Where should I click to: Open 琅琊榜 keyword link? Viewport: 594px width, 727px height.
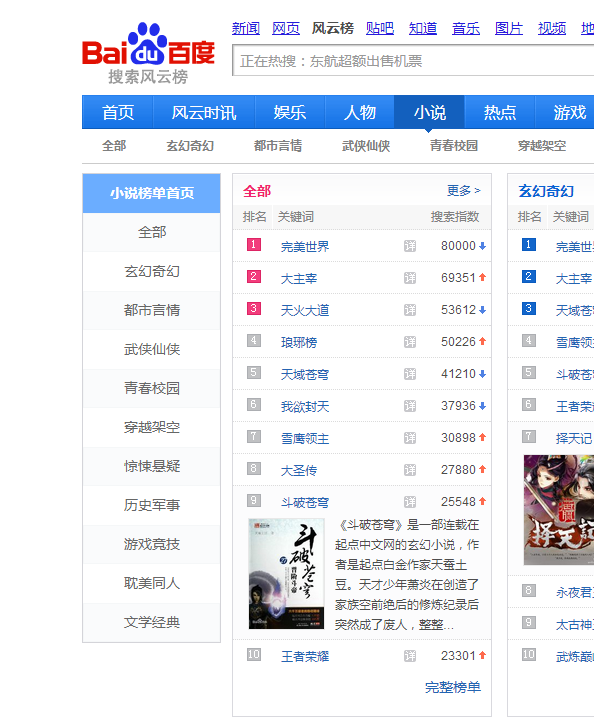point(299,342)
